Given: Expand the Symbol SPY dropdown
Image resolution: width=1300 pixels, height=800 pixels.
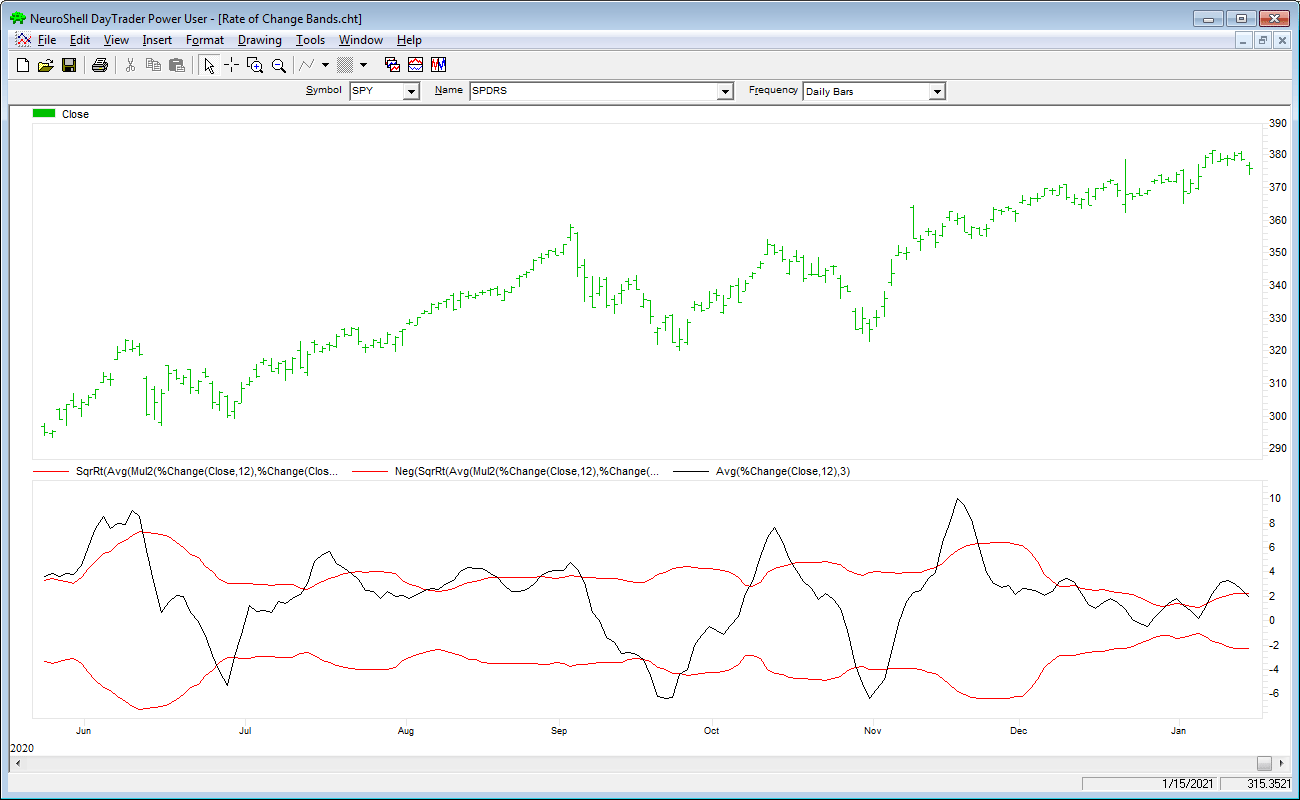Looking at the screenshot, I should (411, 91).
